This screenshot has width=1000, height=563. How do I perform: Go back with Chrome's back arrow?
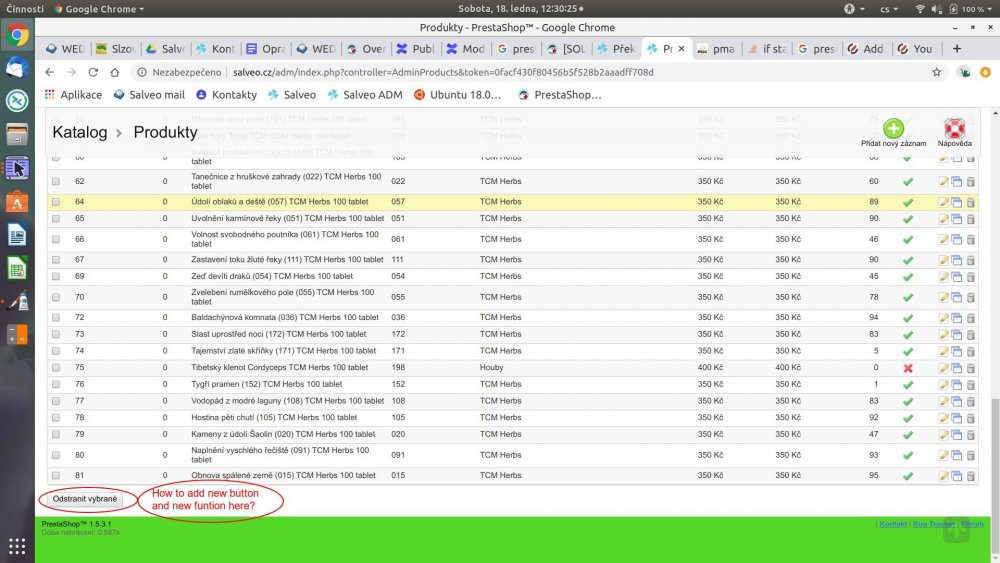(x=50, y=72)
